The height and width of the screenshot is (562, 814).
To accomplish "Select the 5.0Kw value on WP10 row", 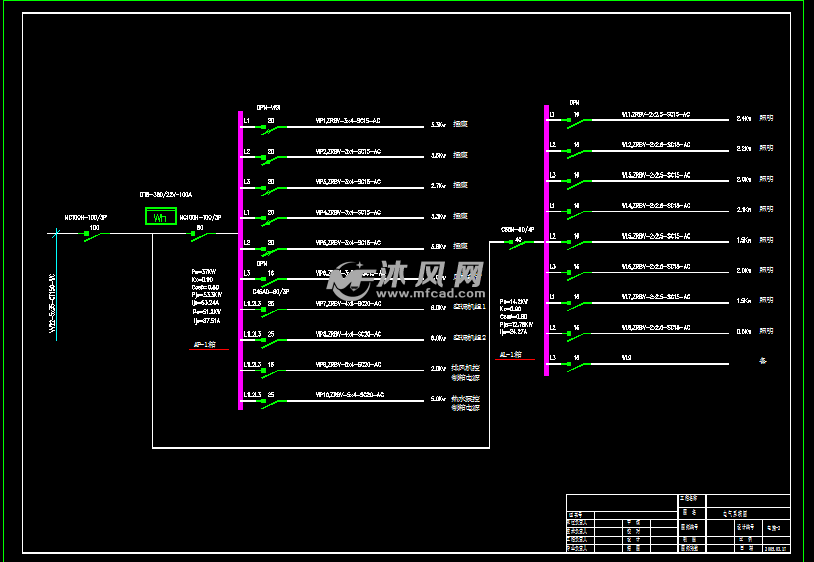I will [438, 399].
